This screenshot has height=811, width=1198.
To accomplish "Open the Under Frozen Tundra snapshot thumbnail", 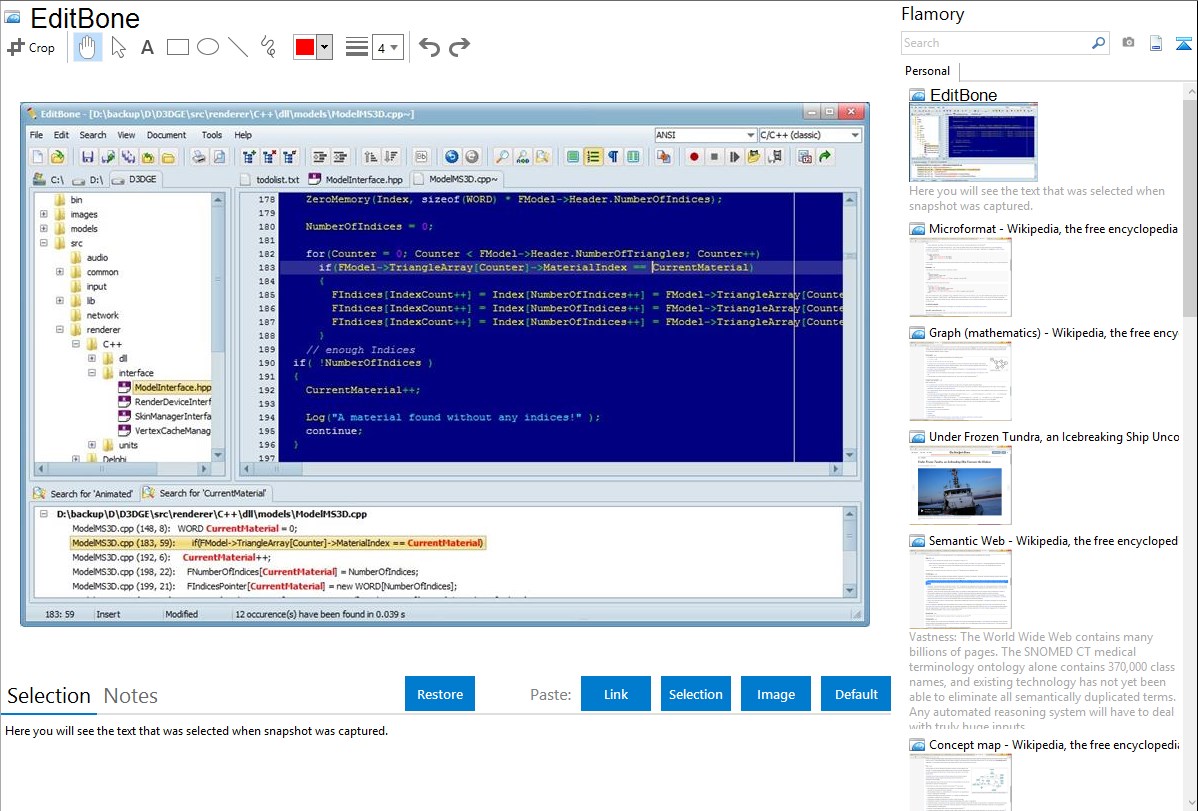I will point(960,485).
